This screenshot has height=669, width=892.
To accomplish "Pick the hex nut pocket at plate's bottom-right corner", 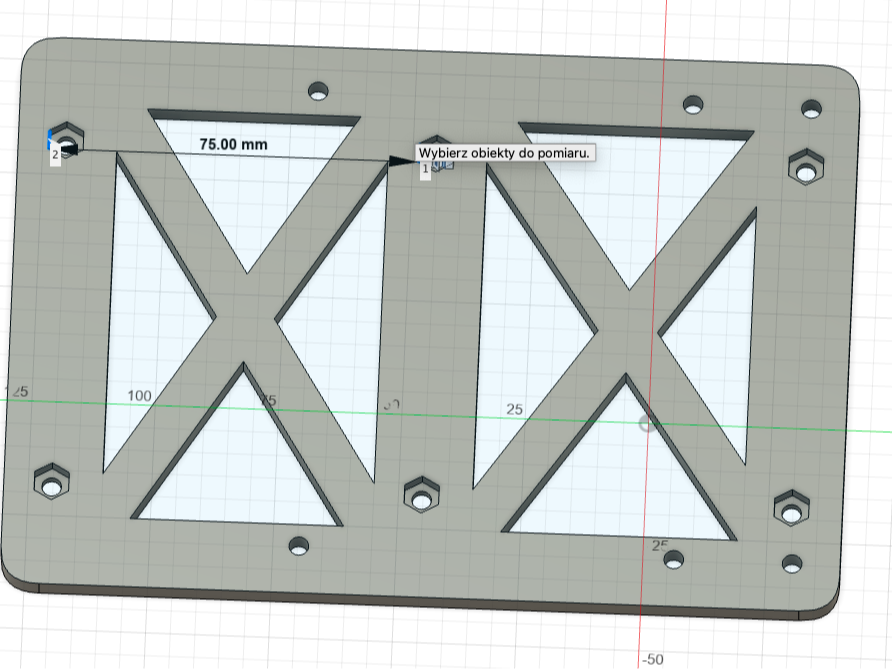I will click(791, 508).
